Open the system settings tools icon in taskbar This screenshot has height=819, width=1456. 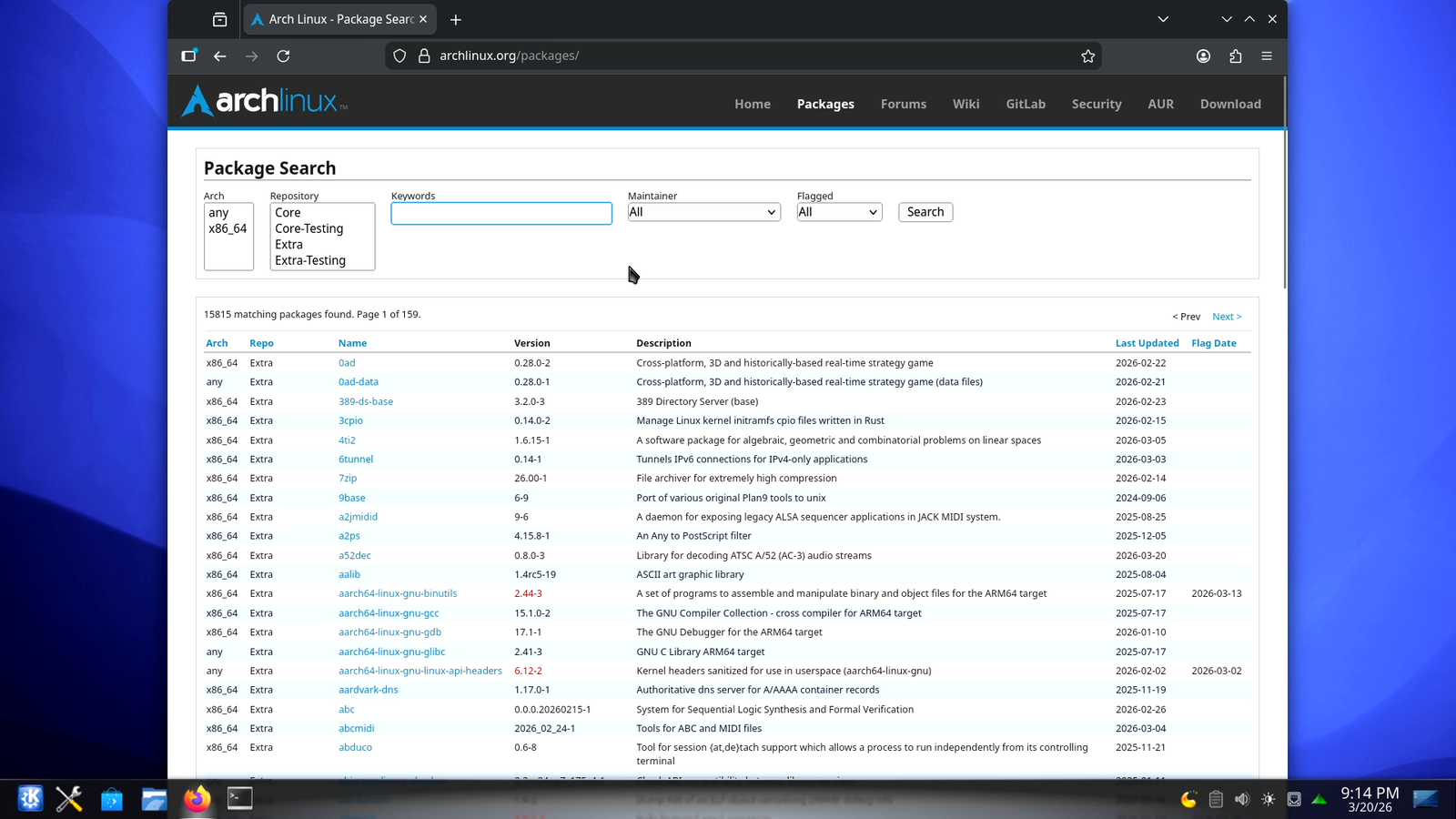click(69, 799)
